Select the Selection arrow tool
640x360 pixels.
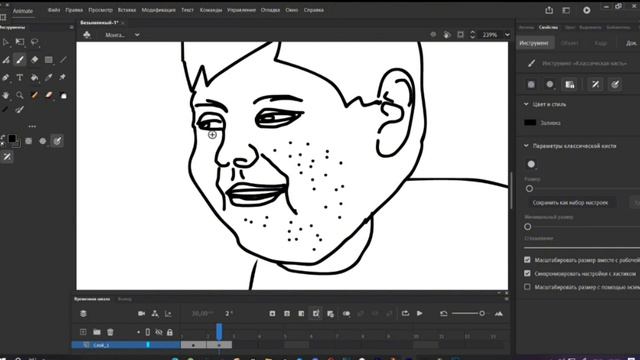(x=6, y=42)
